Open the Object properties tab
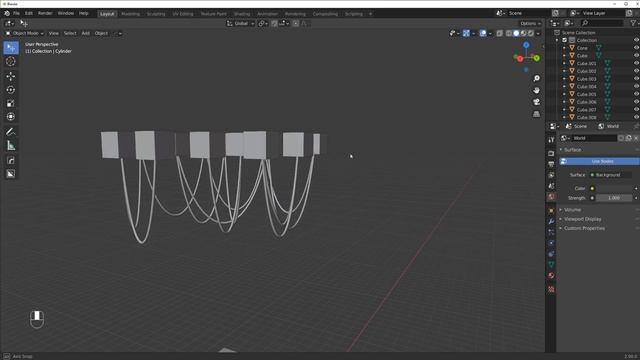The height and width of the screenshot is (360, 640). [x=551, y=211]
